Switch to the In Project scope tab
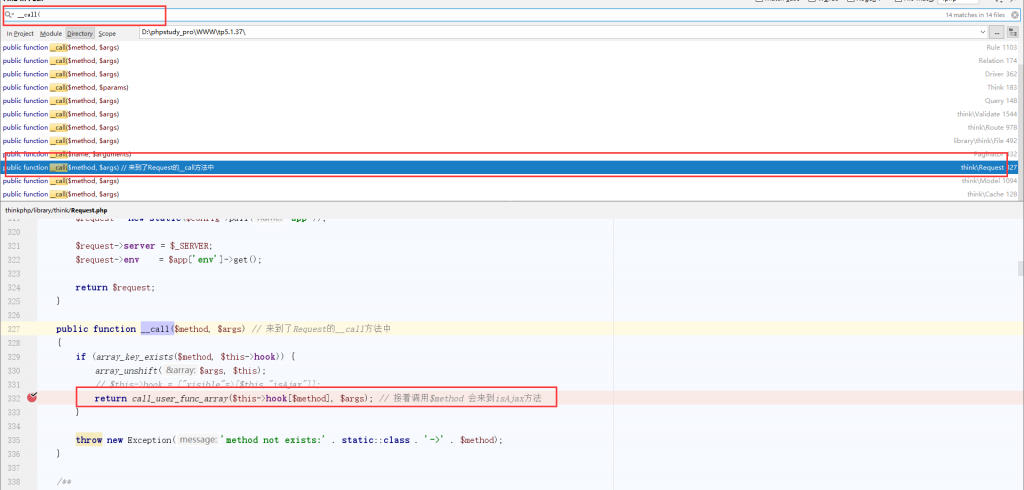Screen dimensions: 1024x490 click(x=20, y=33)
